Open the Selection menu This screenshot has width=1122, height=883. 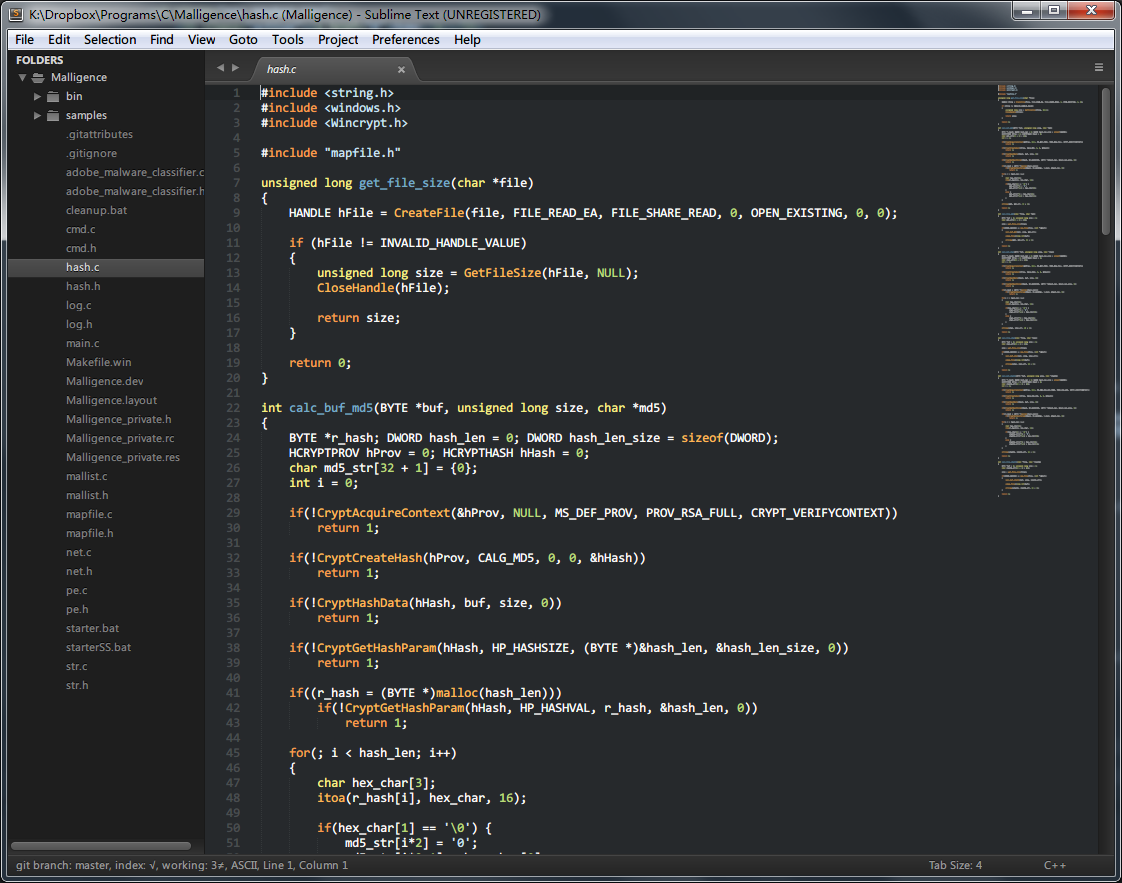pos(110,40)
